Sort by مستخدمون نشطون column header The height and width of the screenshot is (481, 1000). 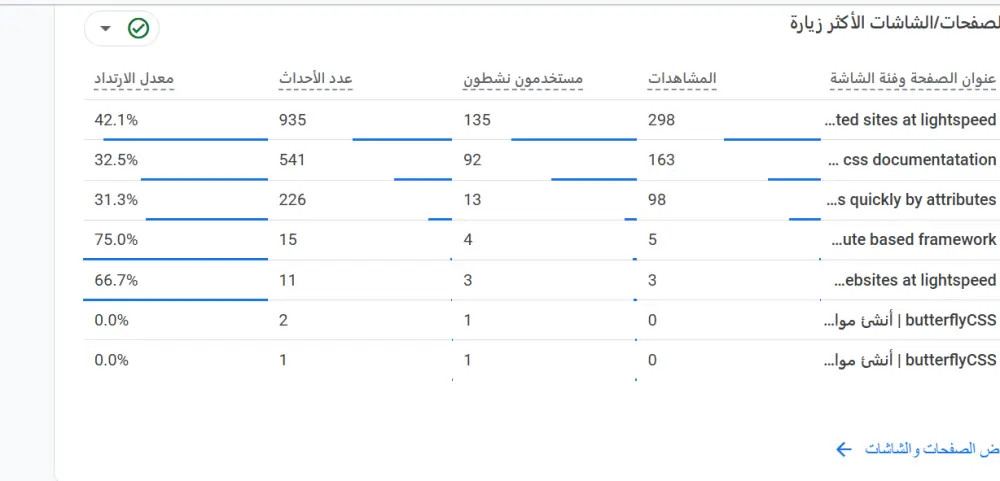point(523,79)
